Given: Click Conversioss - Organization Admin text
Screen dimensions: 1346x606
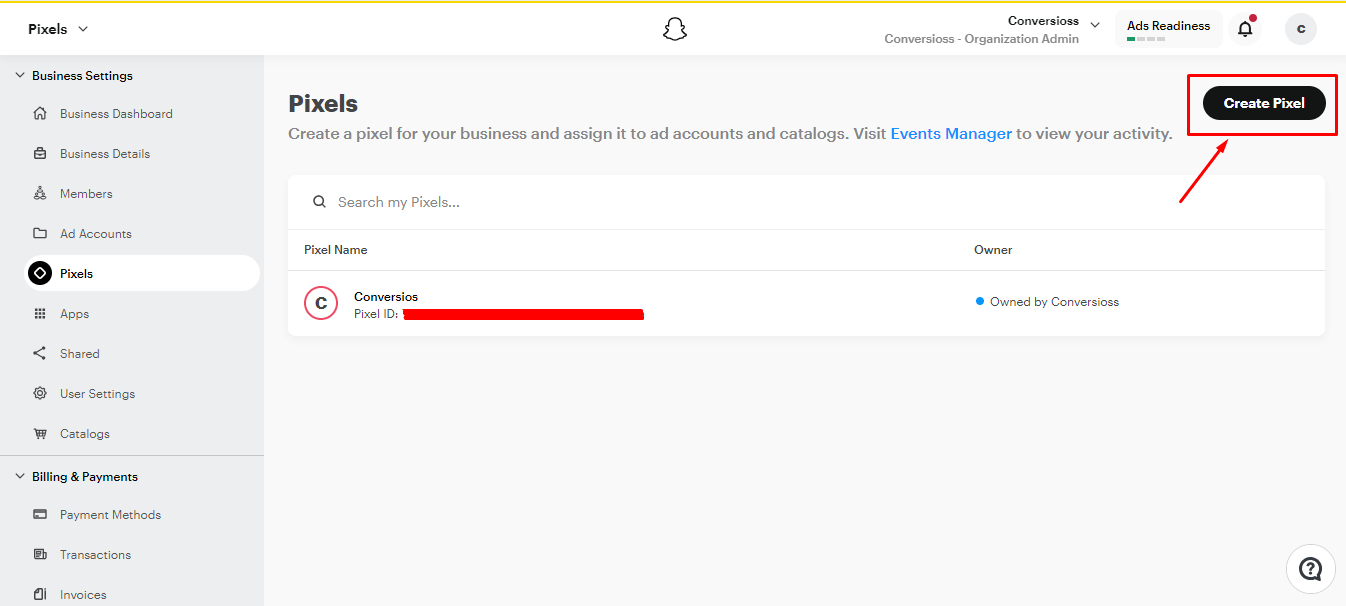Looking at the screenshot, I should pos(982,39).
